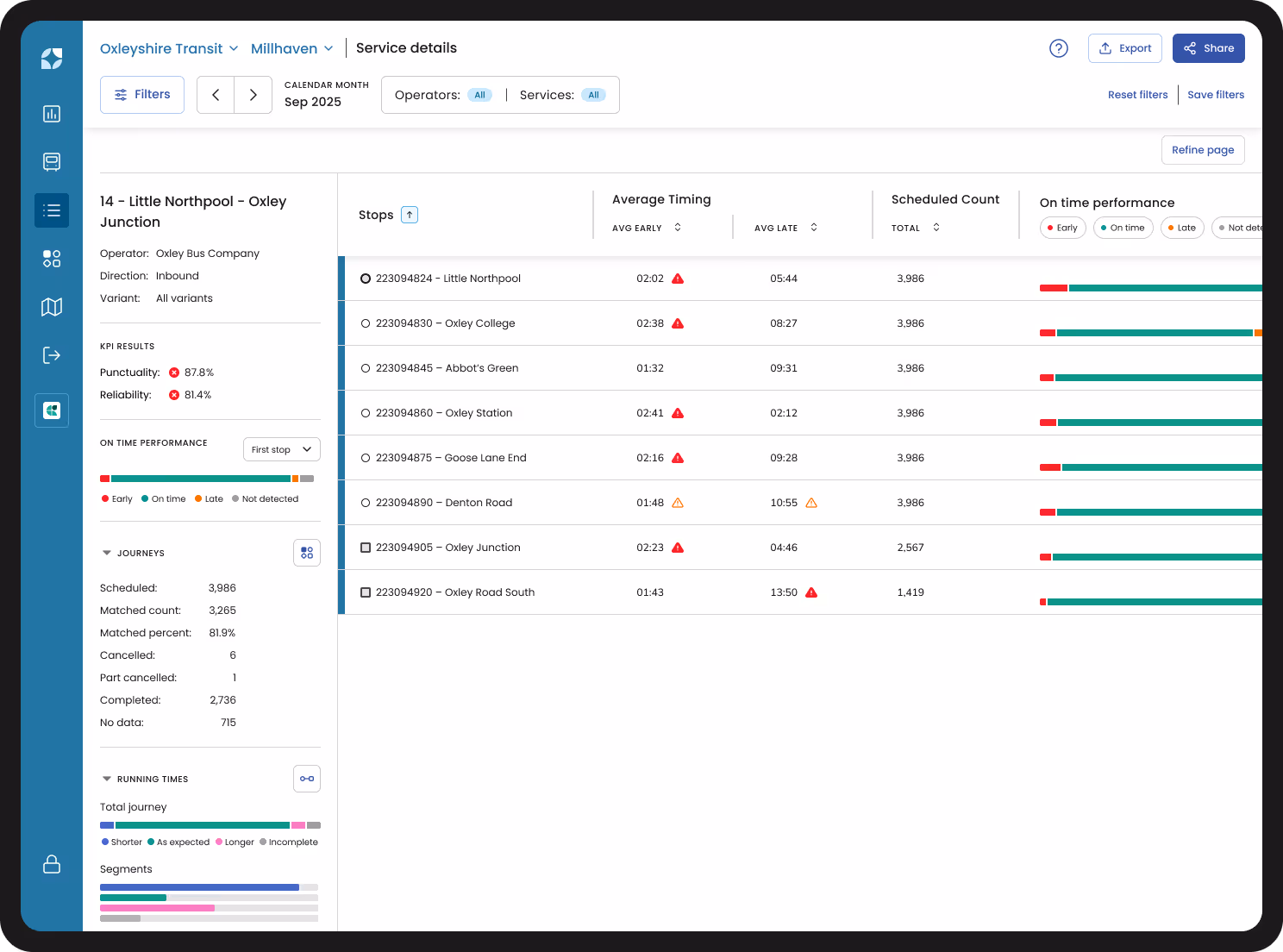Collapse the JOURNEYS section
The width and height of the screenshot is (1283, 952).
(x=106, y=553)
